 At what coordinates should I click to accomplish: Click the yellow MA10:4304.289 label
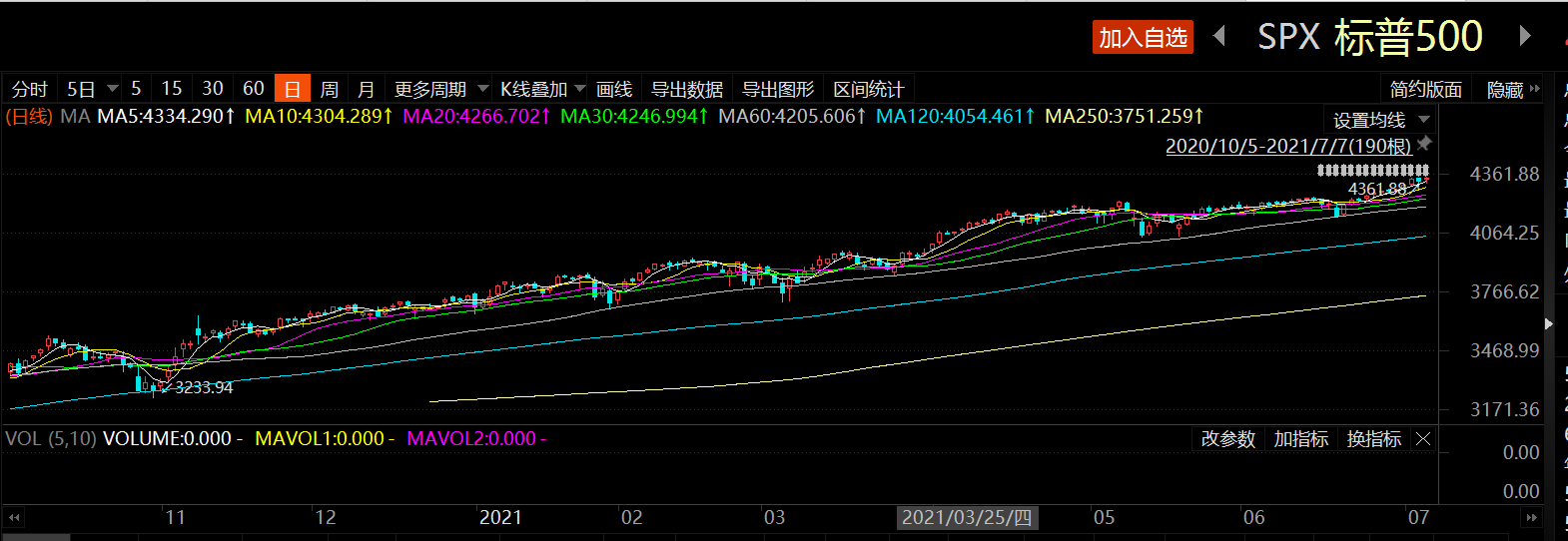pos(320,117)
